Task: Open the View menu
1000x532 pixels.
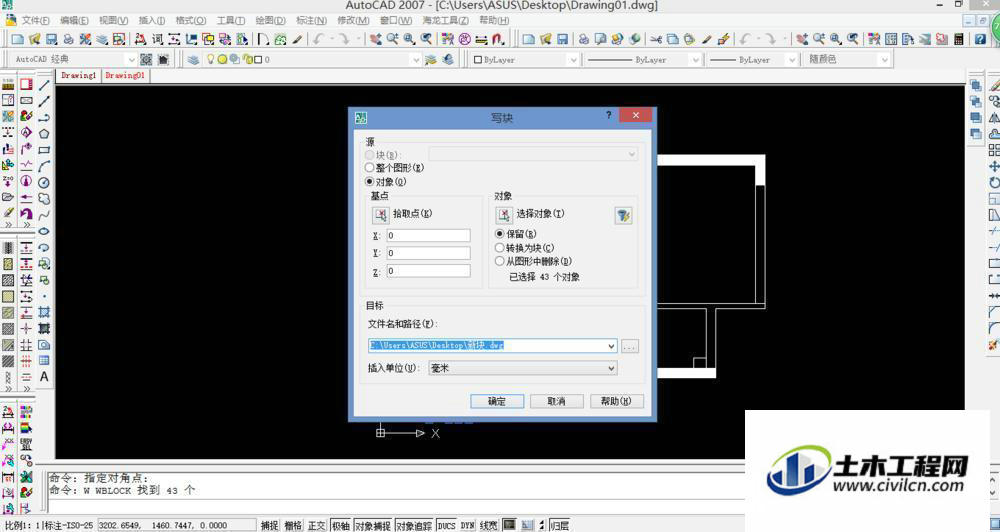Action: [114, 20]
